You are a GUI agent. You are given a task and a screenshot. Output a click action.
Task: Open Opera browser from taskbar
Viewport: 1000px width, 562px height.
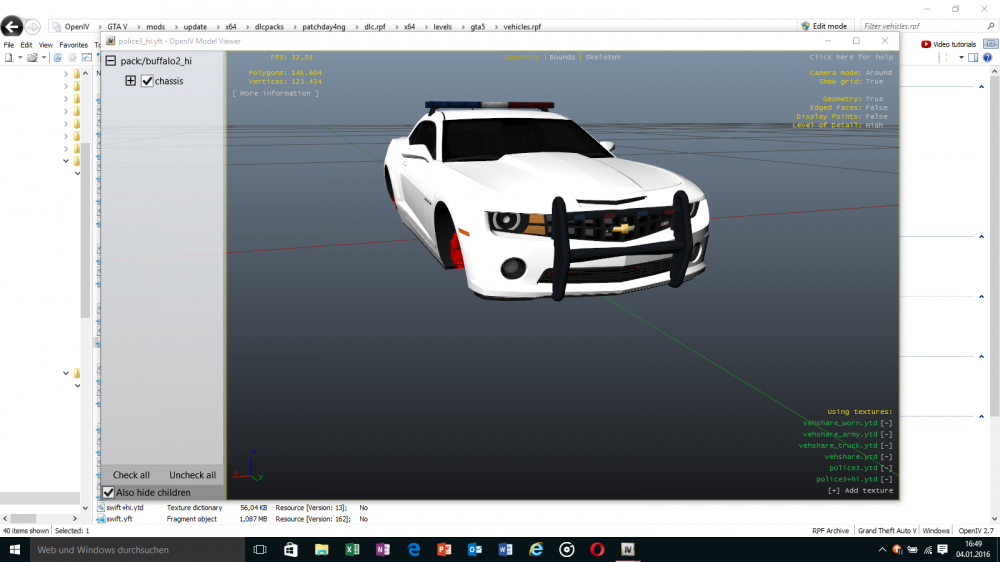597,549
